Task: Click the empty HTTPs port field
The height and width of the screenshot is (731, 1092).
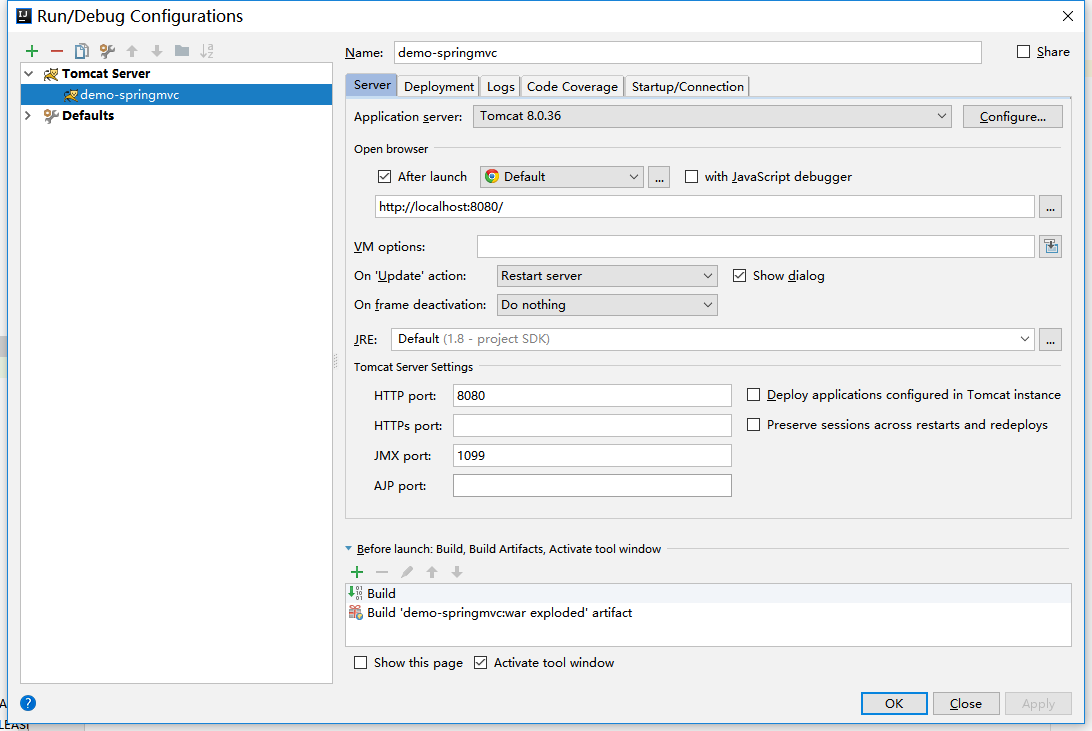Action: click(x=592, y=425)
